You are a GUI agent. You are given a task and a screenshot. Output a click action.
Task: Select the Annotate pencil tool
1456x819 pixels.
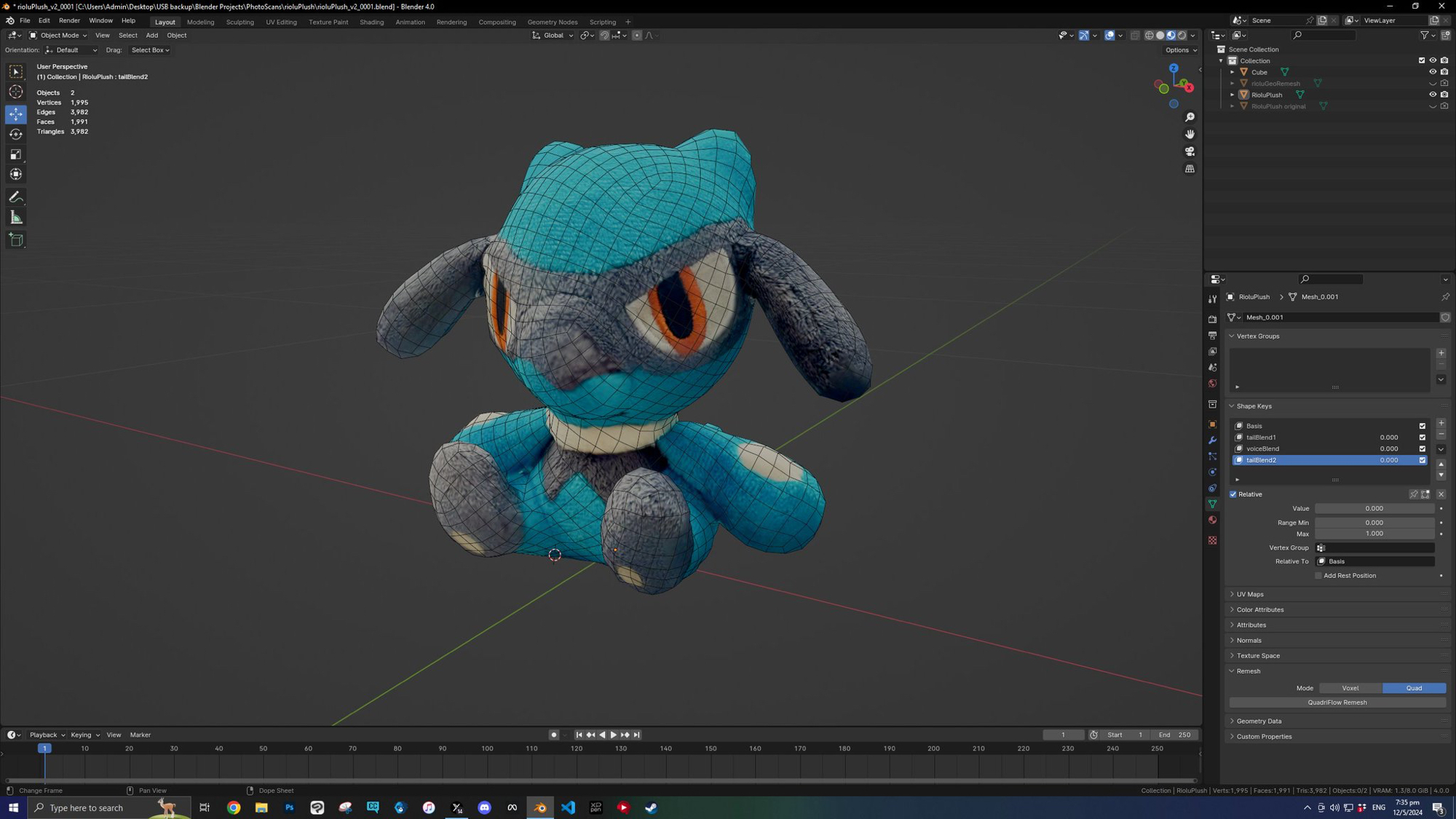pyautogui.click(x=15, y=197)
